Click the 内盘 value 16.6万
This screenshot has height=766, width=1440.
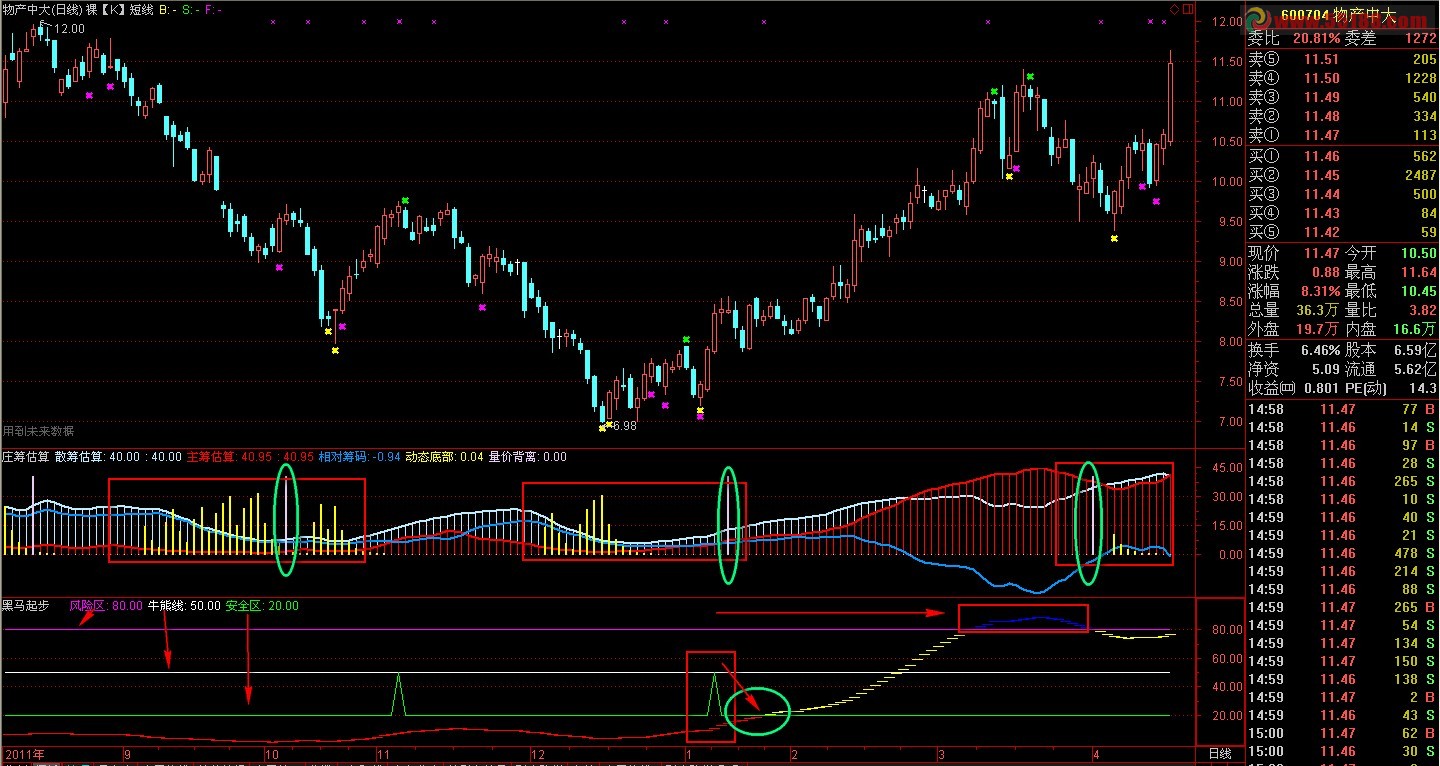[x=1416, y=329]
